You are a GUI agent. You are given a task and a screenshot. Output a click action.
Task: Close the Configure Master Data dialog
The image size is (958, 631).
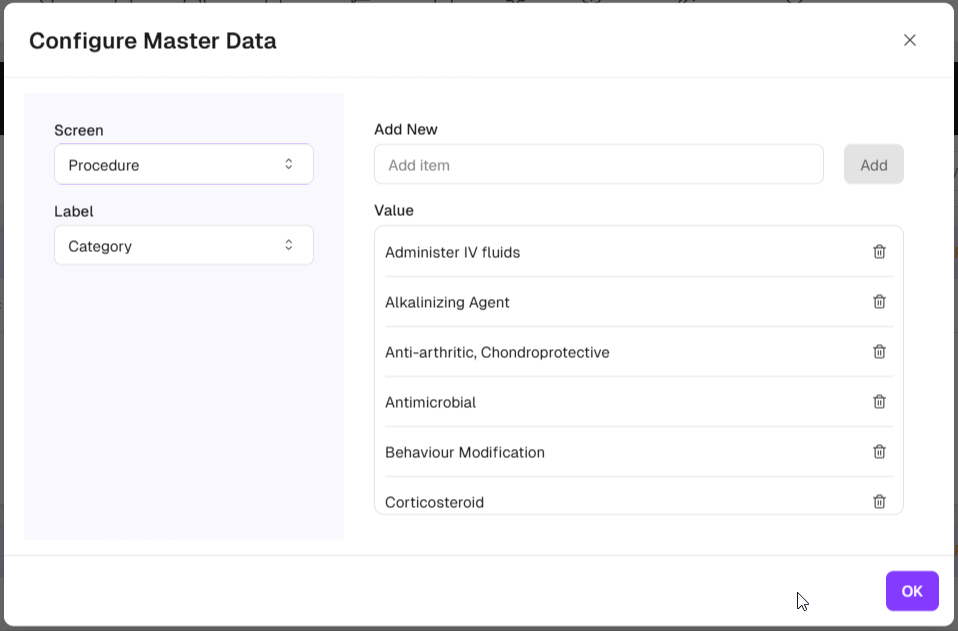pyautogui.click(x=909, y=40)
